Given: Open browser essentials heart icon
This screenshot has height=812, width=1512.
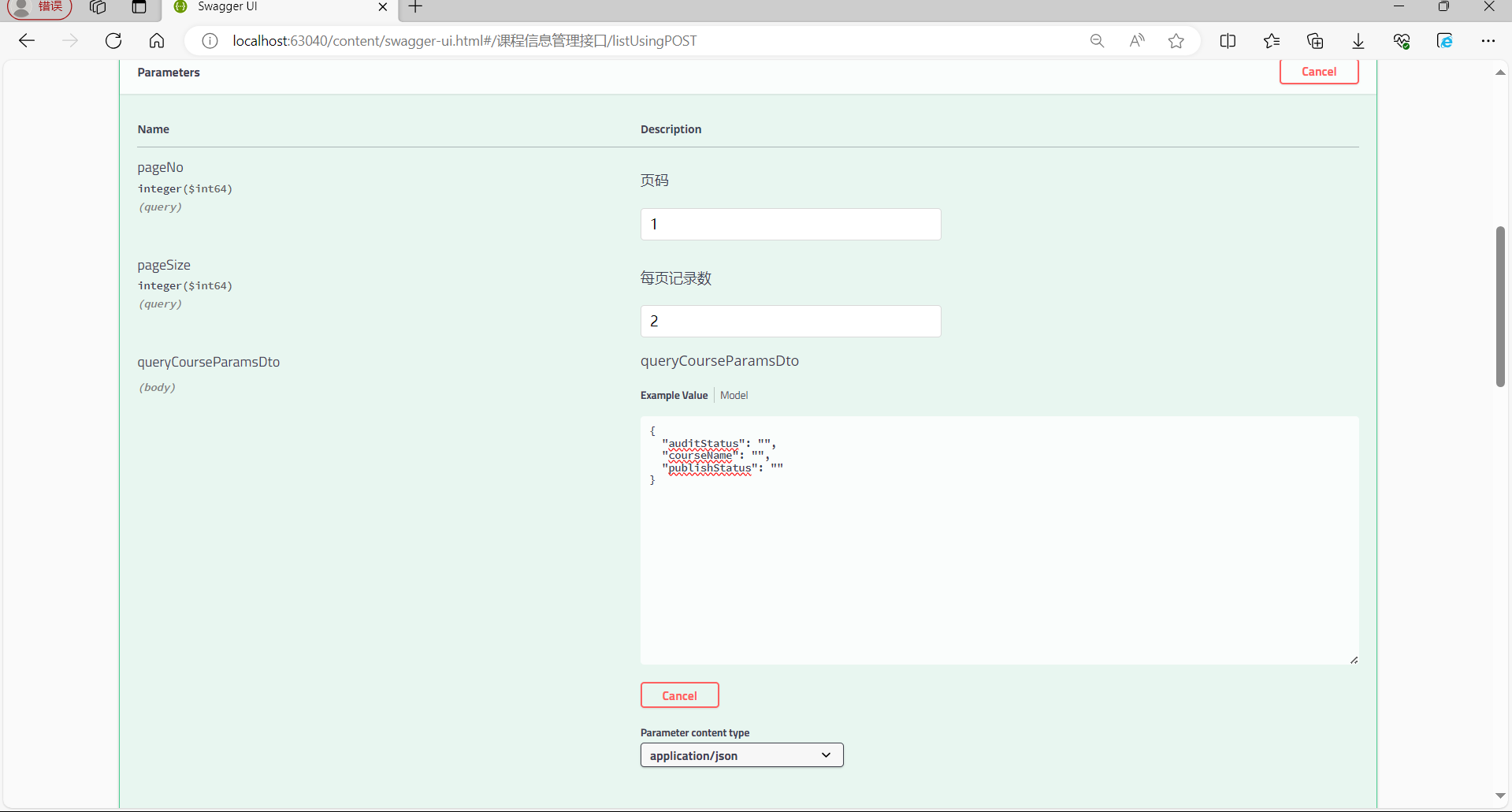Looking at the screenshot, I should [1402, 41].
